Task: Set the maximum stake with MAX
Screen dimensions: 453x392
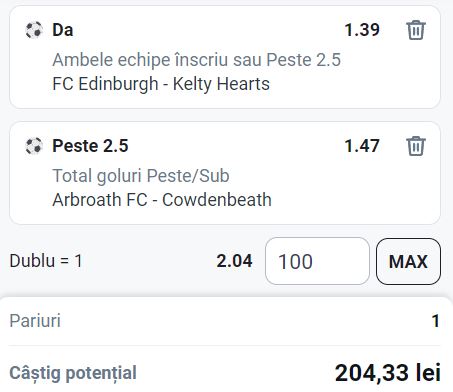Action: (x=408, y=261)
